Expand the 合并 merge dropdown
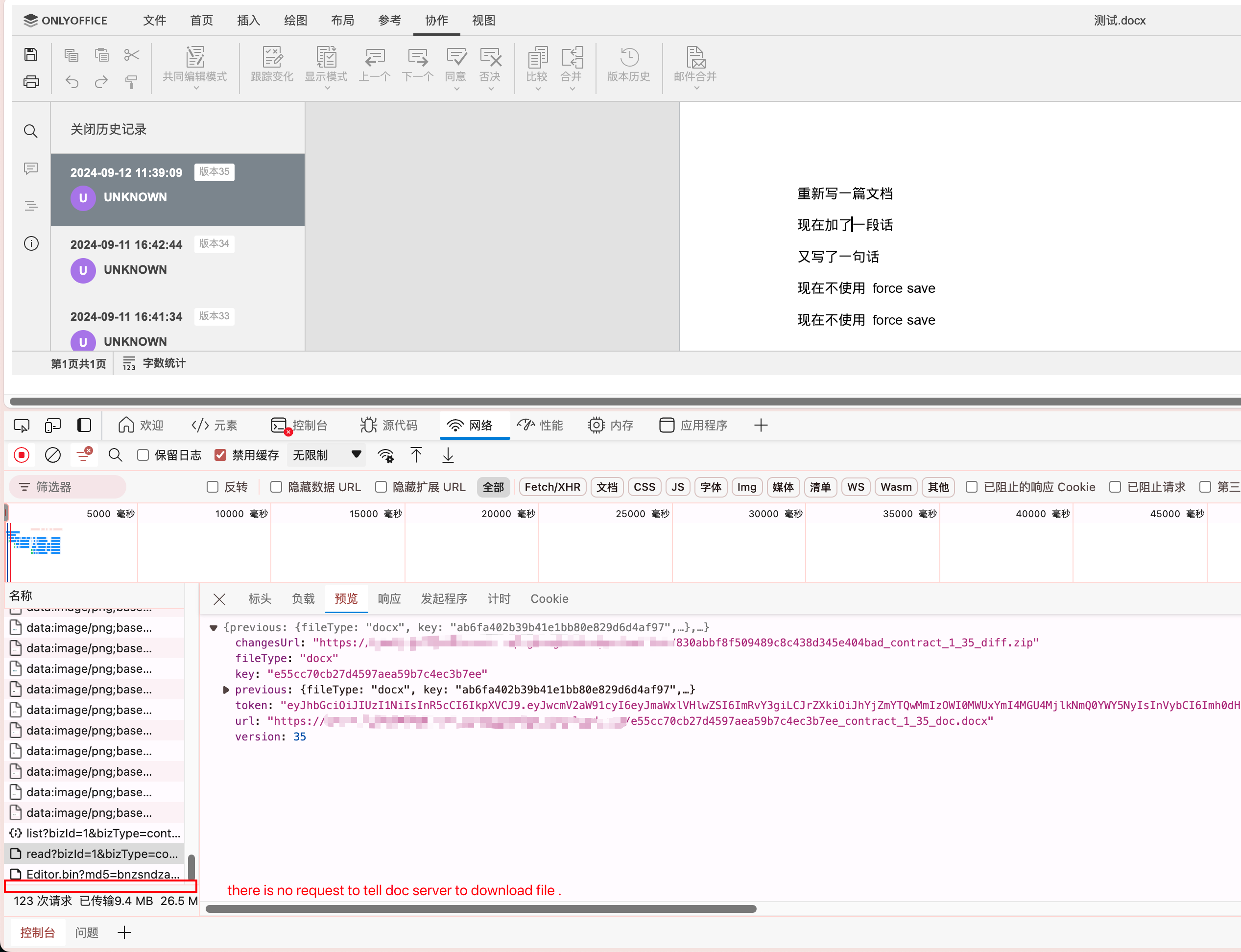This screenshot has height=952, width=1241. (x=573, y=89)
